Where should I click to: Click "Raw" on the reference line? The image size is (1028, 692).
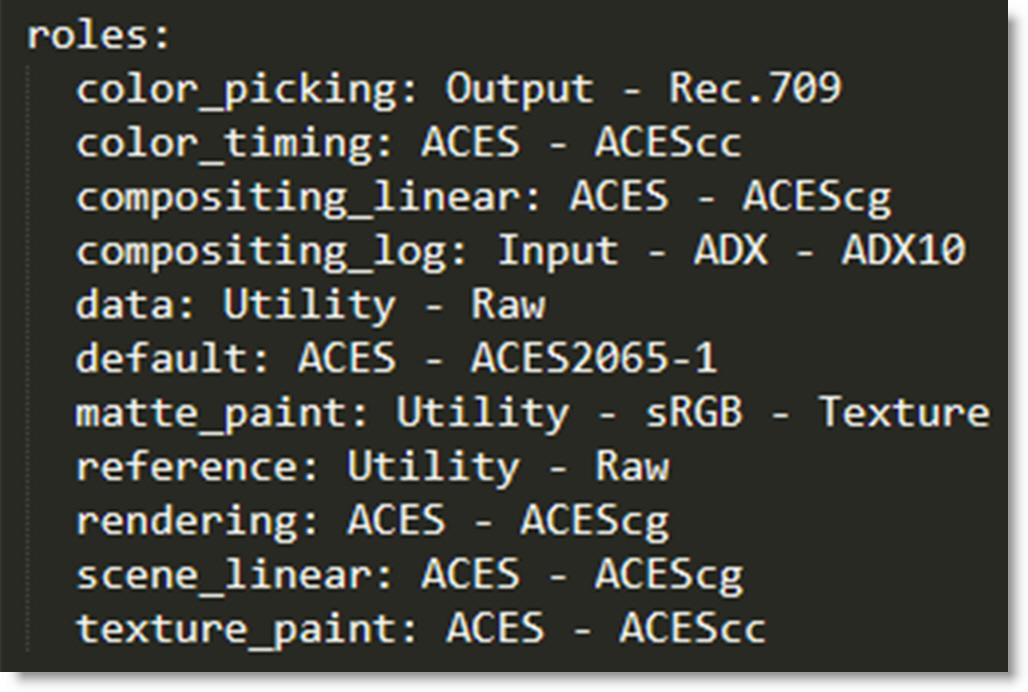[632, 467]
